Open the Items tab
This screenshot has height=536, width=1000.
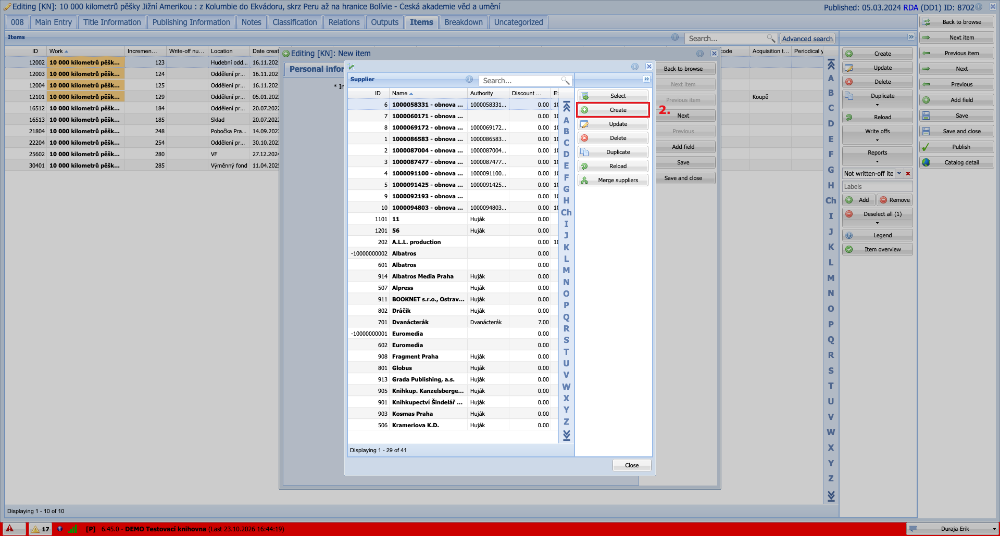421,22
